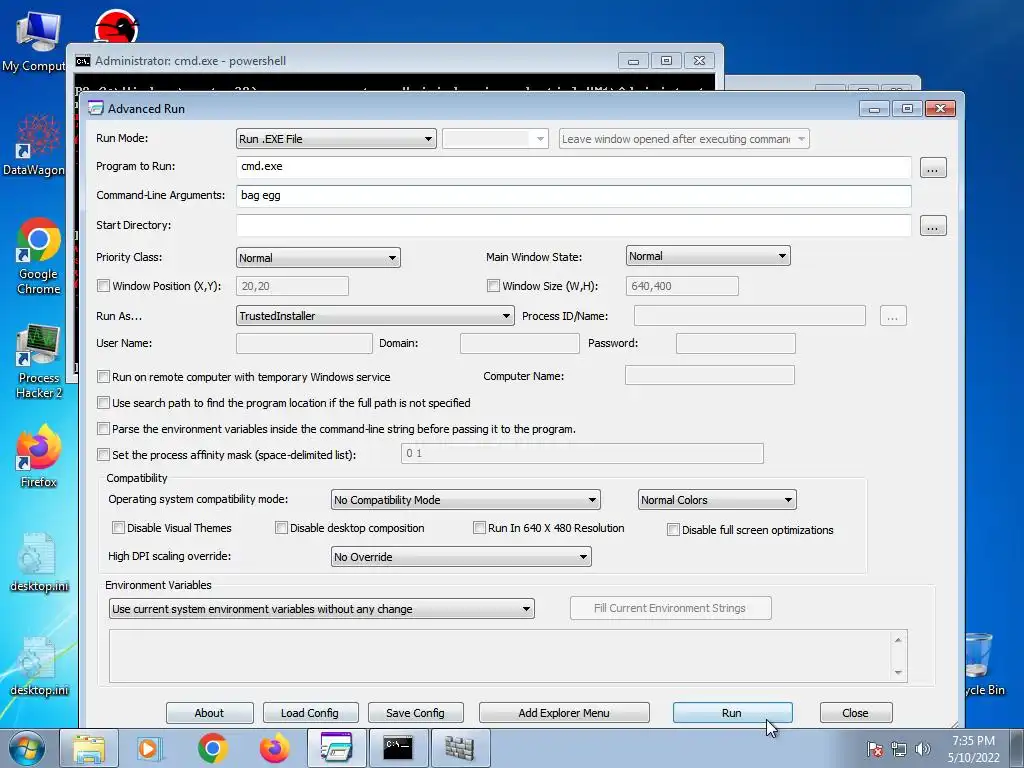The height and width of the screenshot is (768, 1024).
Task: Click the Save Config button
Action: click(415, 712)
